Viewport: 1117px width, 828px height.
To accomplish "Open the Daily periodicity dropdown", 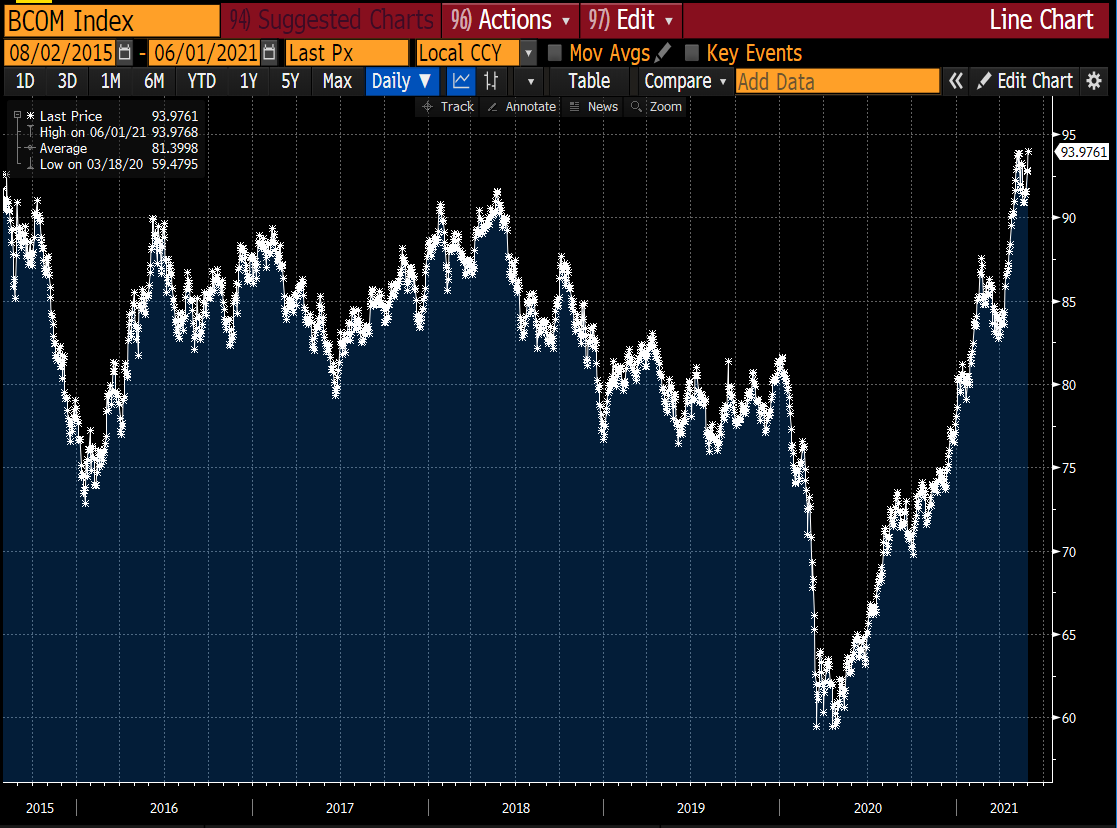I will point(401,81).
